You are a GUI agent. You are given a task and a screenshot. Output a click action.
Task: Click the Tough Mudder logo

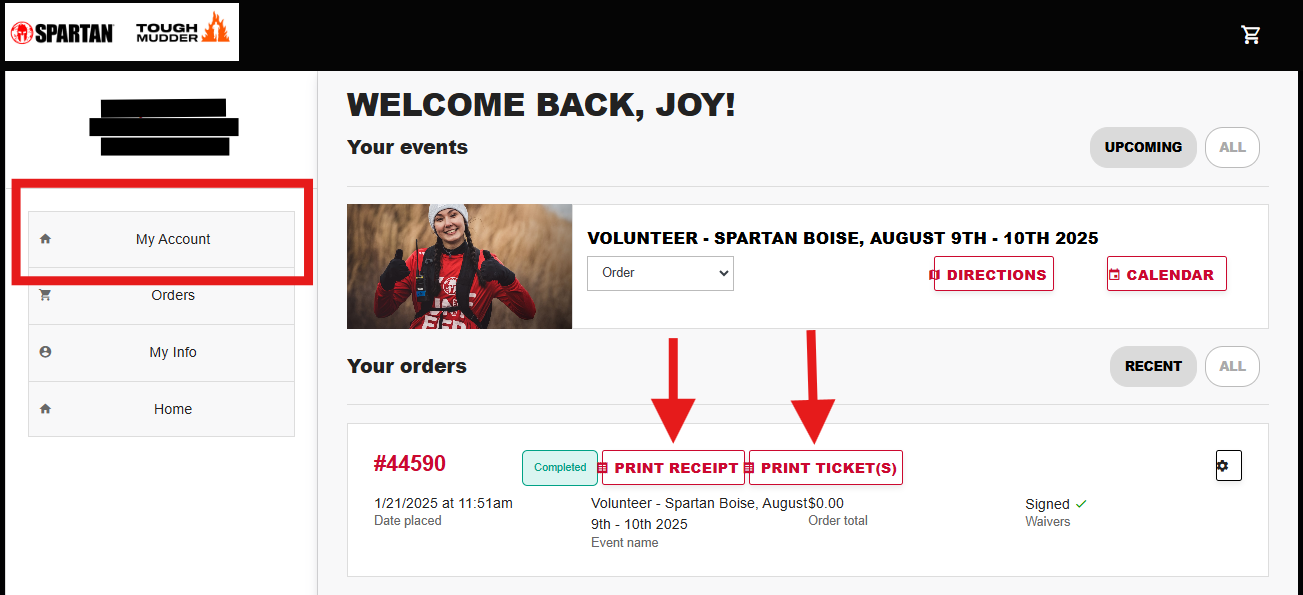click(182, 30)
